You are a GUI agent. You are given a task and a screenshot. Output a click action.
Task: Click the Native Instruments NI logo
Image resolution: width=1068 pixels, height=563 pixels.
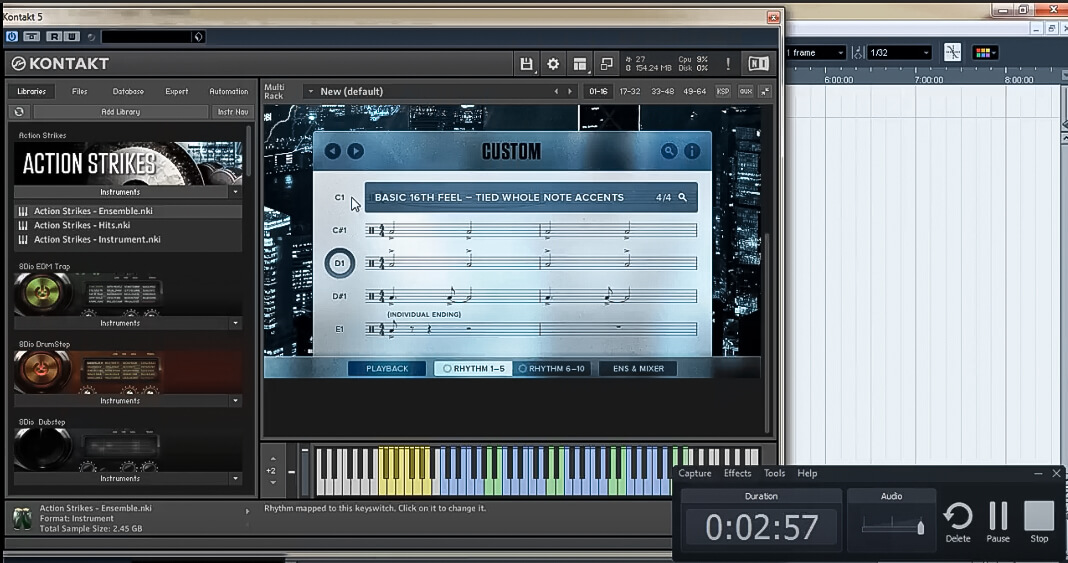[x=758, y=63]
